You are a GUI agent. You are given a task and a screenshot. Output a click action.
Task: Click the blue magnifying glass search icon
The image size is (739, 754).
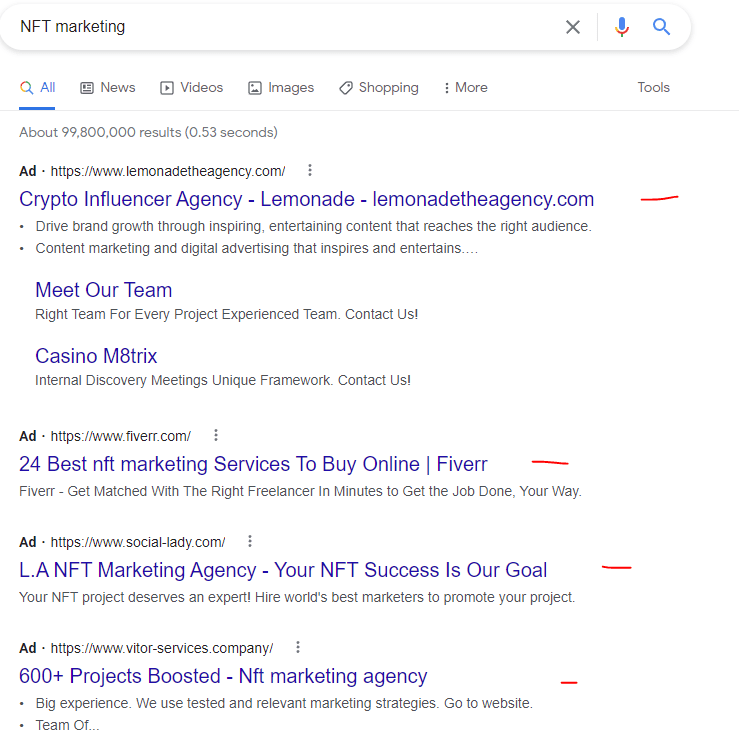click(661, 26)
